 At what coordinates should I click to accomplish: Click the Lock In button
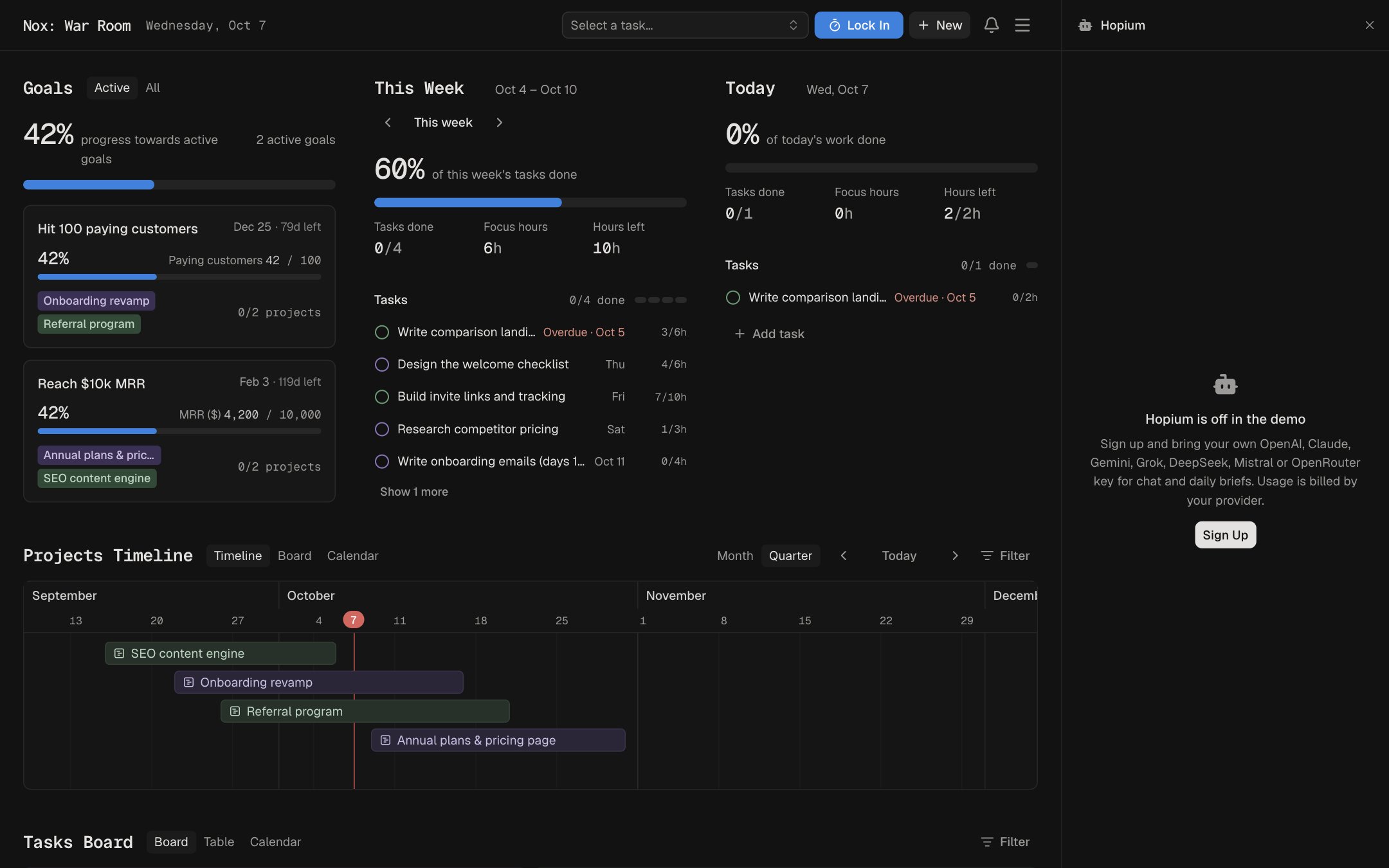858,25
